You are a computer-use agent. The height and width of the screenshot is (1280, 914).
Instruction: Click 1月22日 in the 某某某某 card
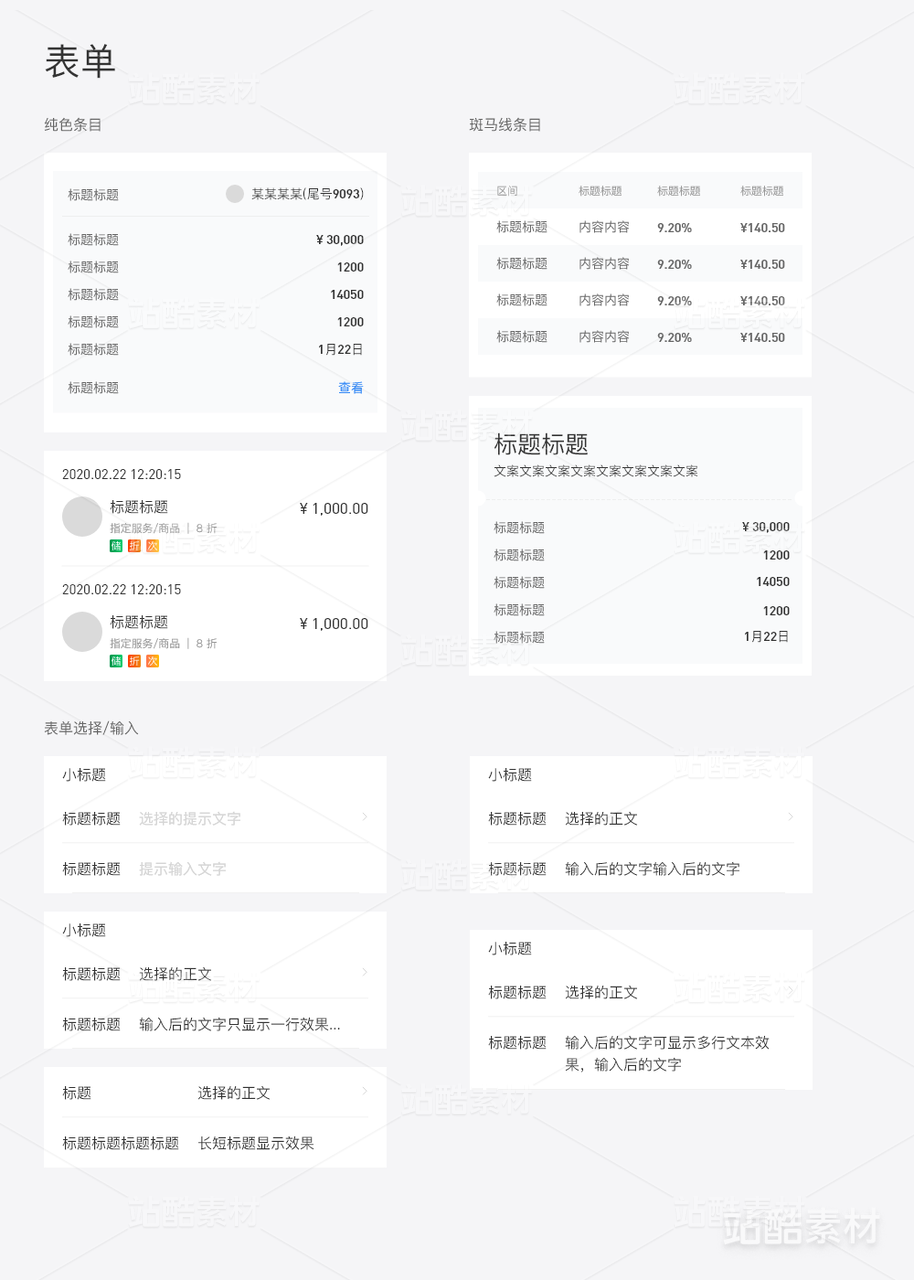pyautogui.click(x=341, y=349)
